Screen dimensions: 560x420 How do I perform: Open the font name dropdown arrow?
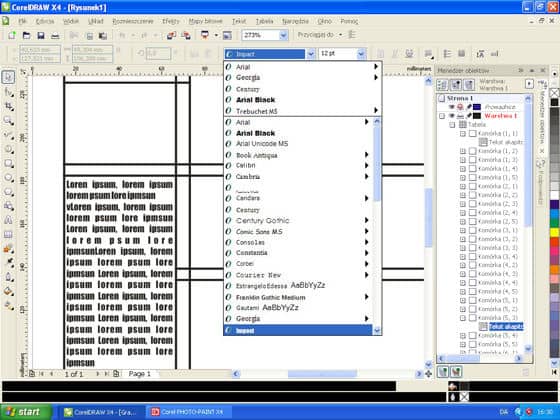(310, 54)
